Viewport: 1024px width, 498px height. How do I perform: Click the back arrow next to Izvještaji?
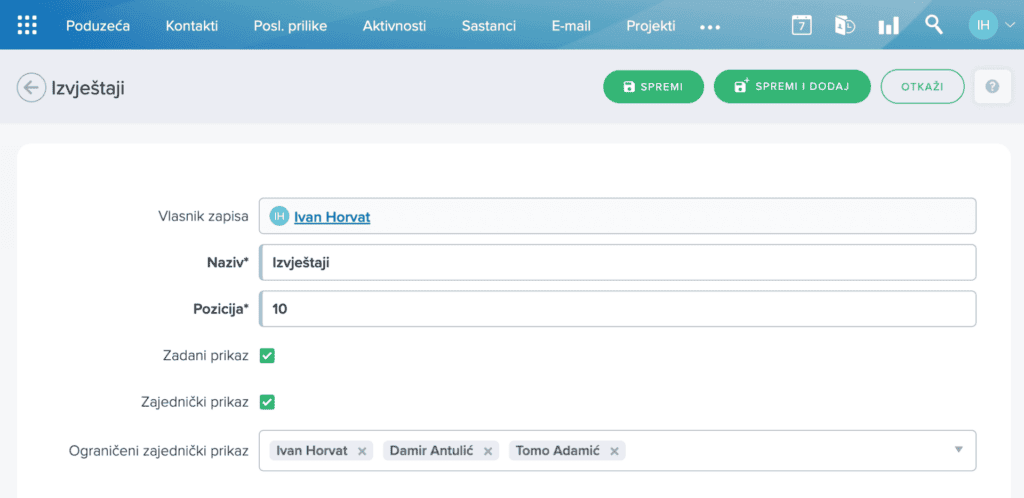(31, 87)
